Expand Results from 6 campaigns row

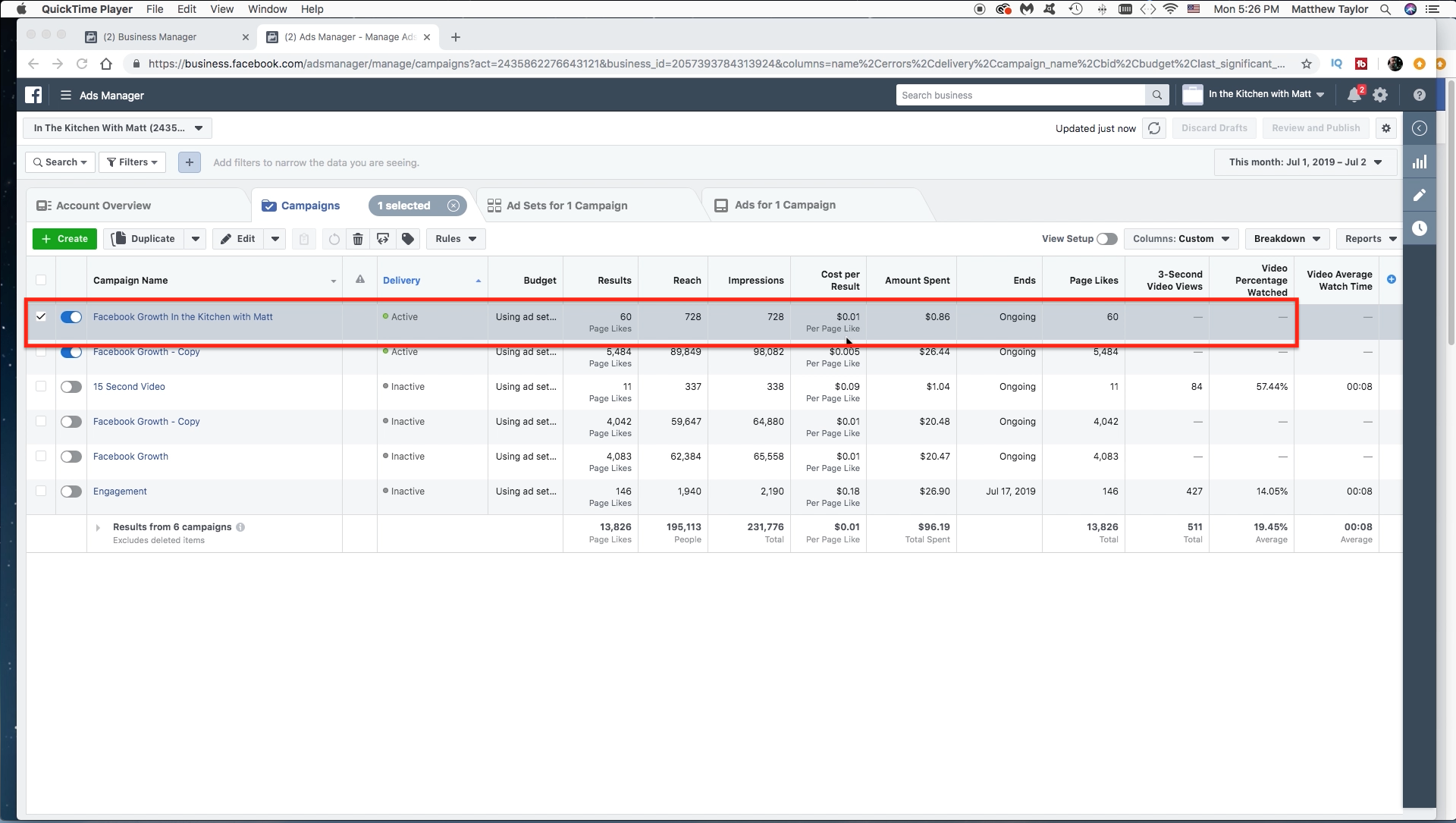pos(98,527)
